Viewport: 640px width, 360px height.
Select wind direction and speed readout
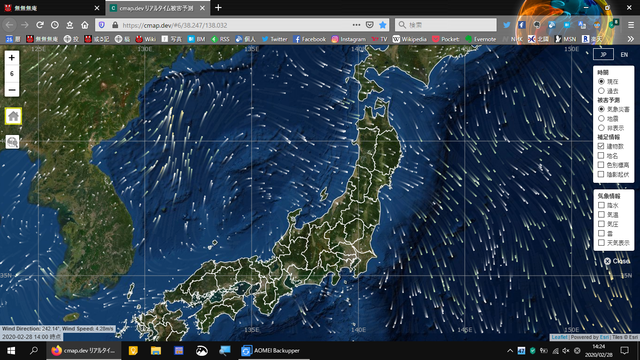tap(58, 329)
